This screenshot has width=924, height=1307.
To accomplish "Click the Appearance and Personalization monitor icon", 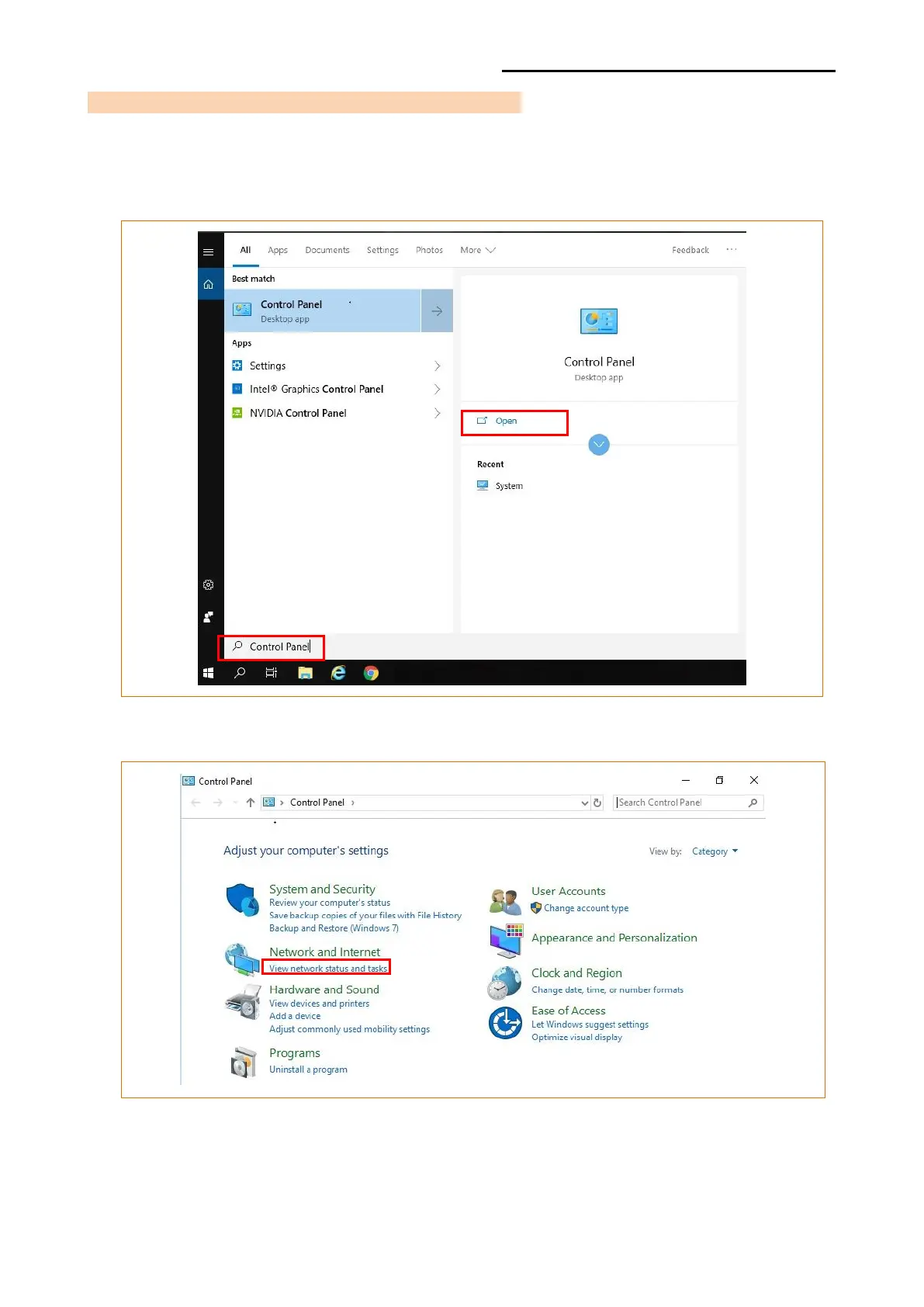I will click(x=506, y=940).
